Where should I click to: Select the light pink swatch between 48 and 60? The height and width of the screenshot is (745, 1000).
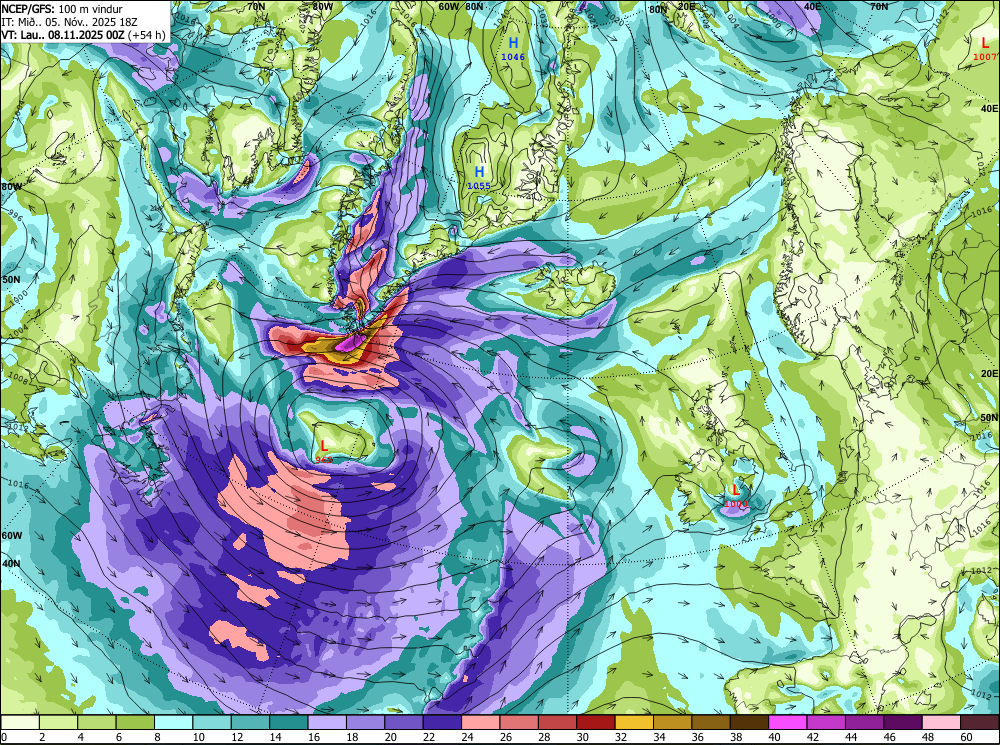click(x=942, y=722)
